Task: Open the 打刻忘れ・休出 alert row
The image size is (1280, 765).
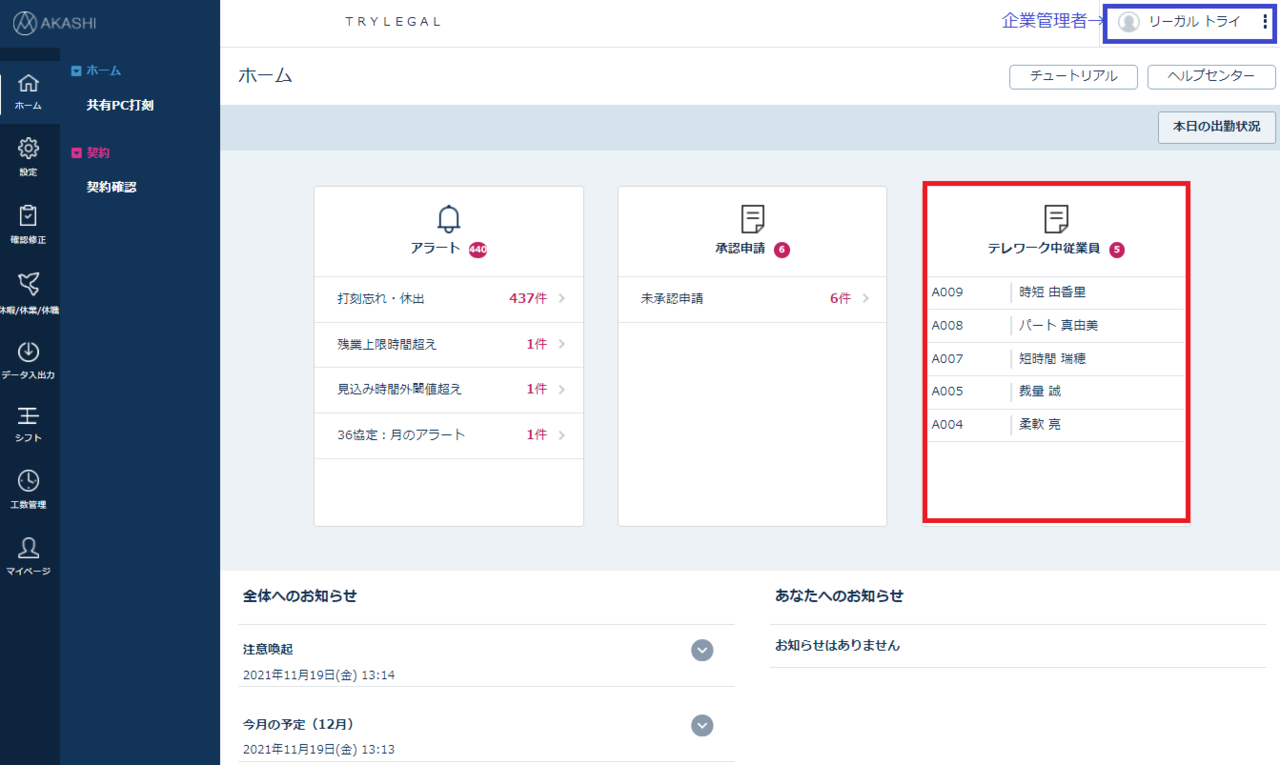Action: coord(449,298)
